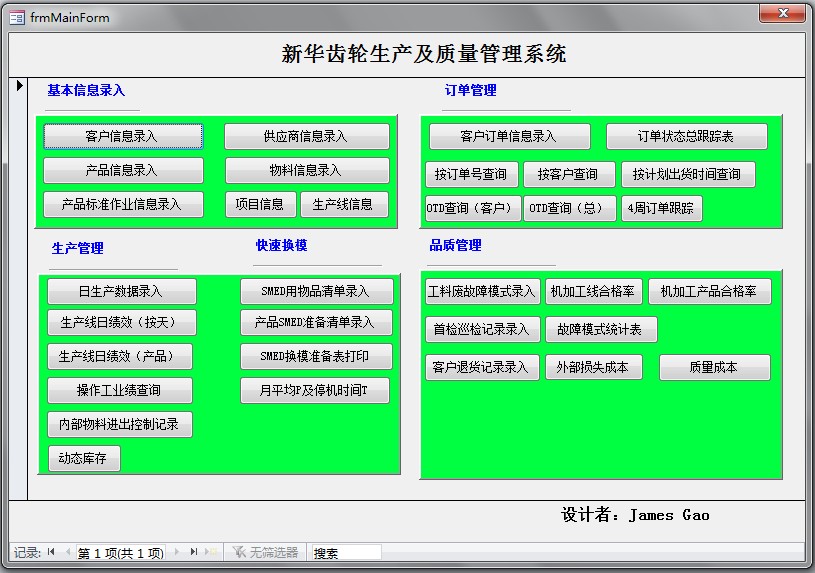Click 产品SMED准备清单录入 button

316,322
